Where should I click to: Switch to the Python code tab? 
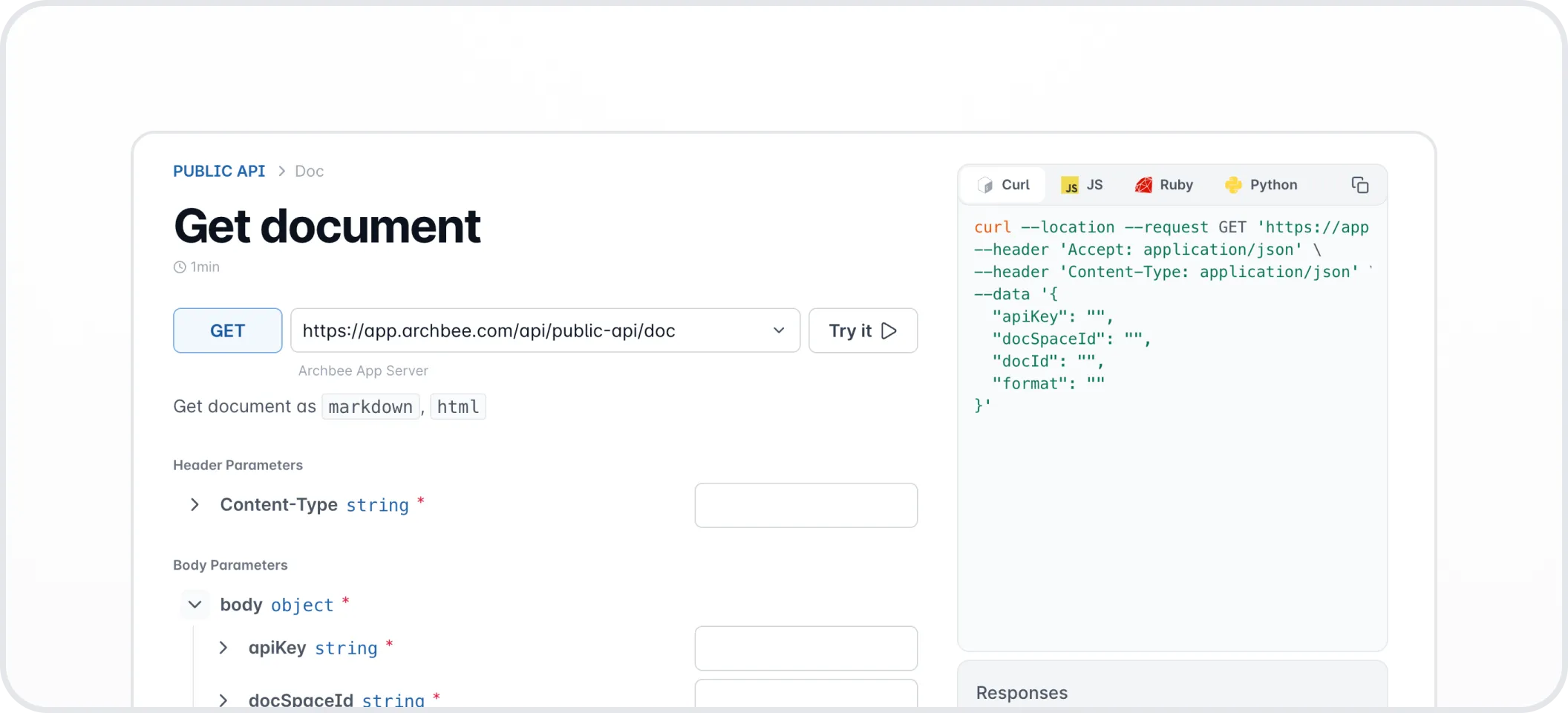click(x=1261, y=185)
